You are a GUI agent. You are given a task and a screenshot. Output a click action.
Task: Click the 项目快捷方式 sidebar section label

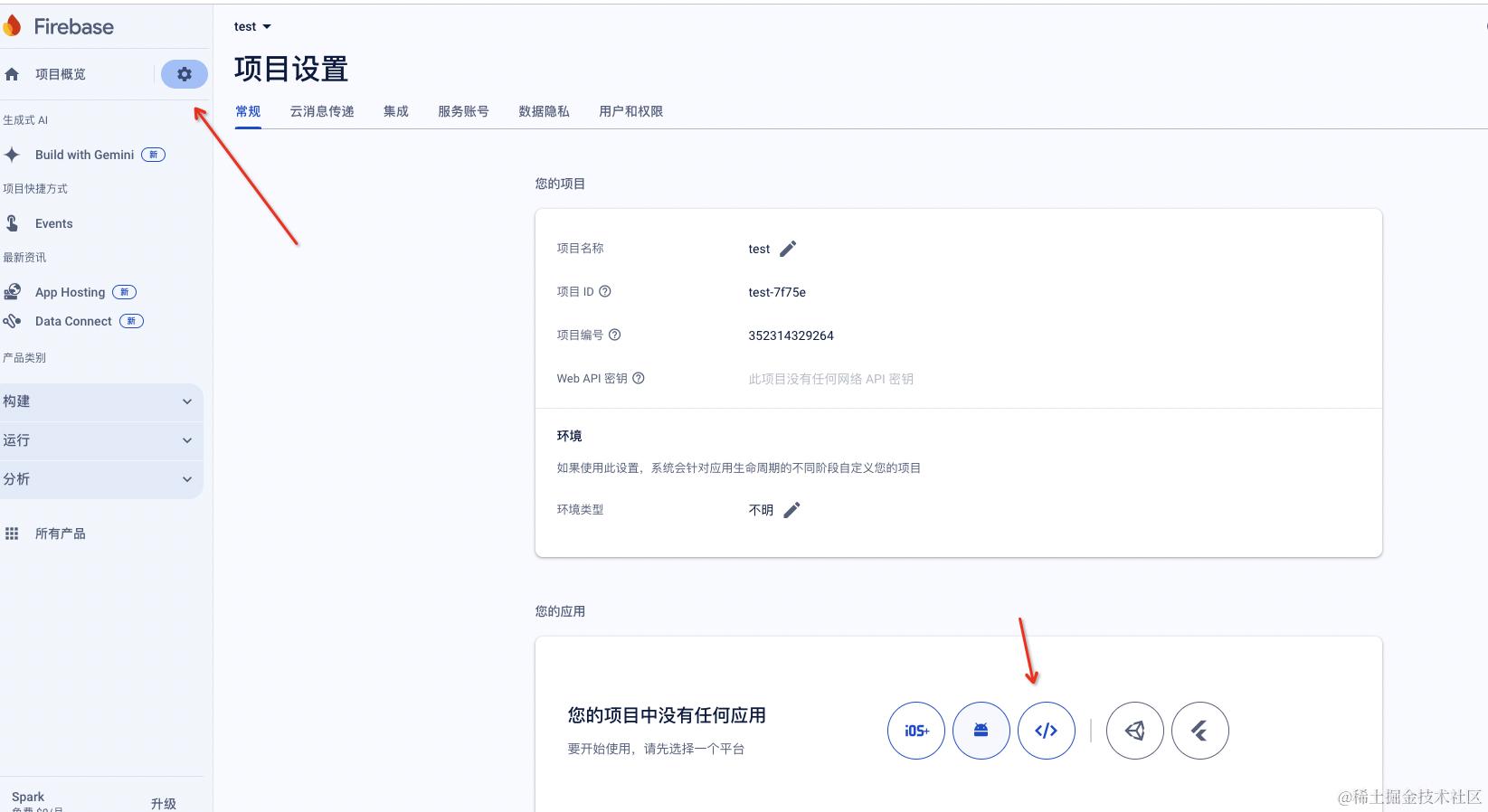(35, 189)
